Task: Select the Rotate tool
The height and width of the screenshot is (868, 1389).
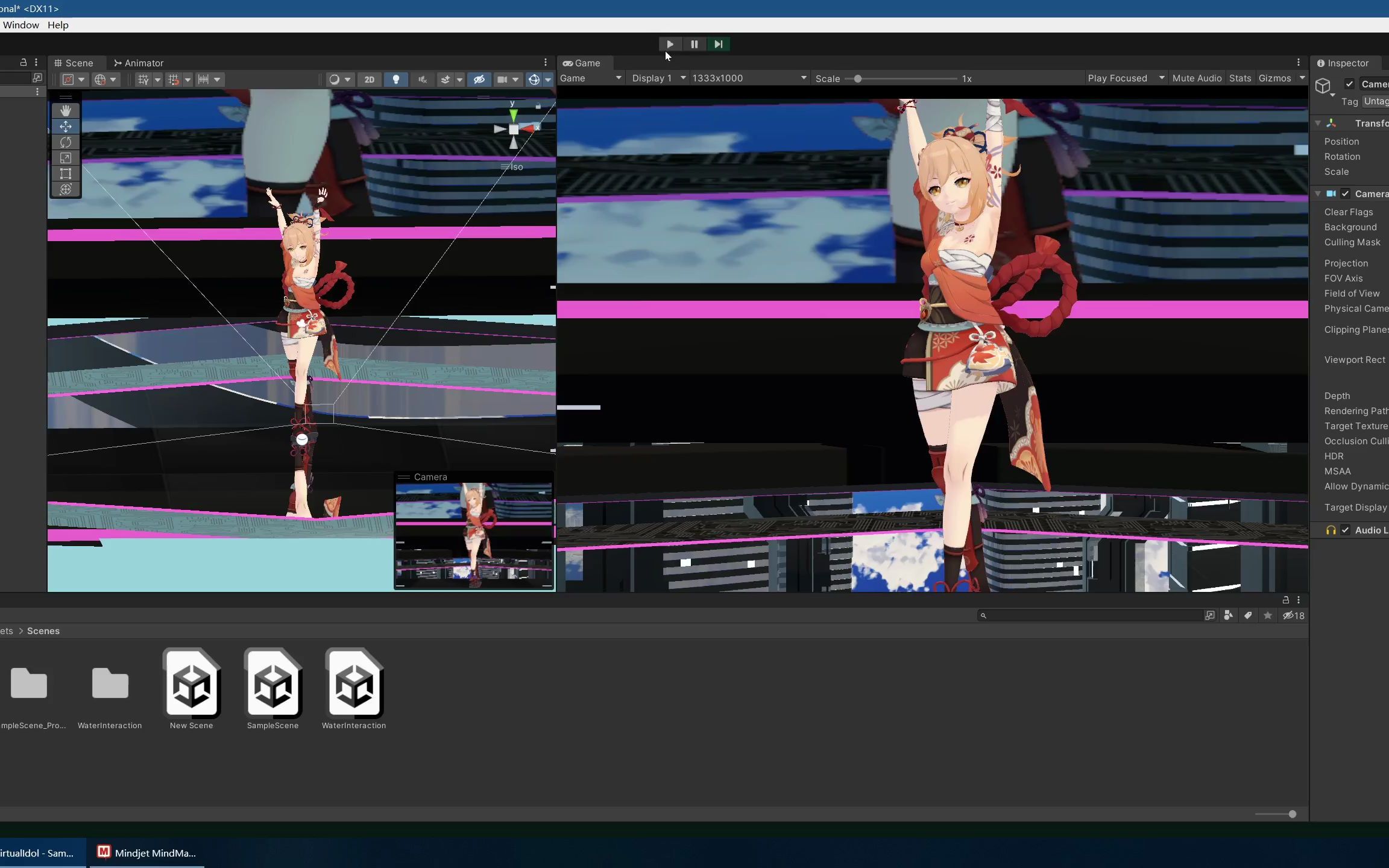Action: point(65,142)
